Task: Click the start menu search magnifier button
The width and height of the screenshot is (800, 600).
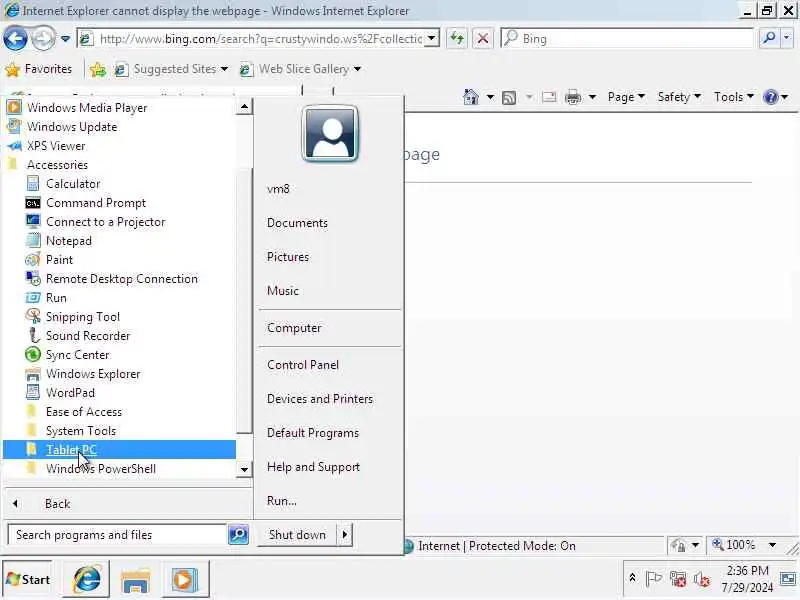Action: [x=238, y=534]
